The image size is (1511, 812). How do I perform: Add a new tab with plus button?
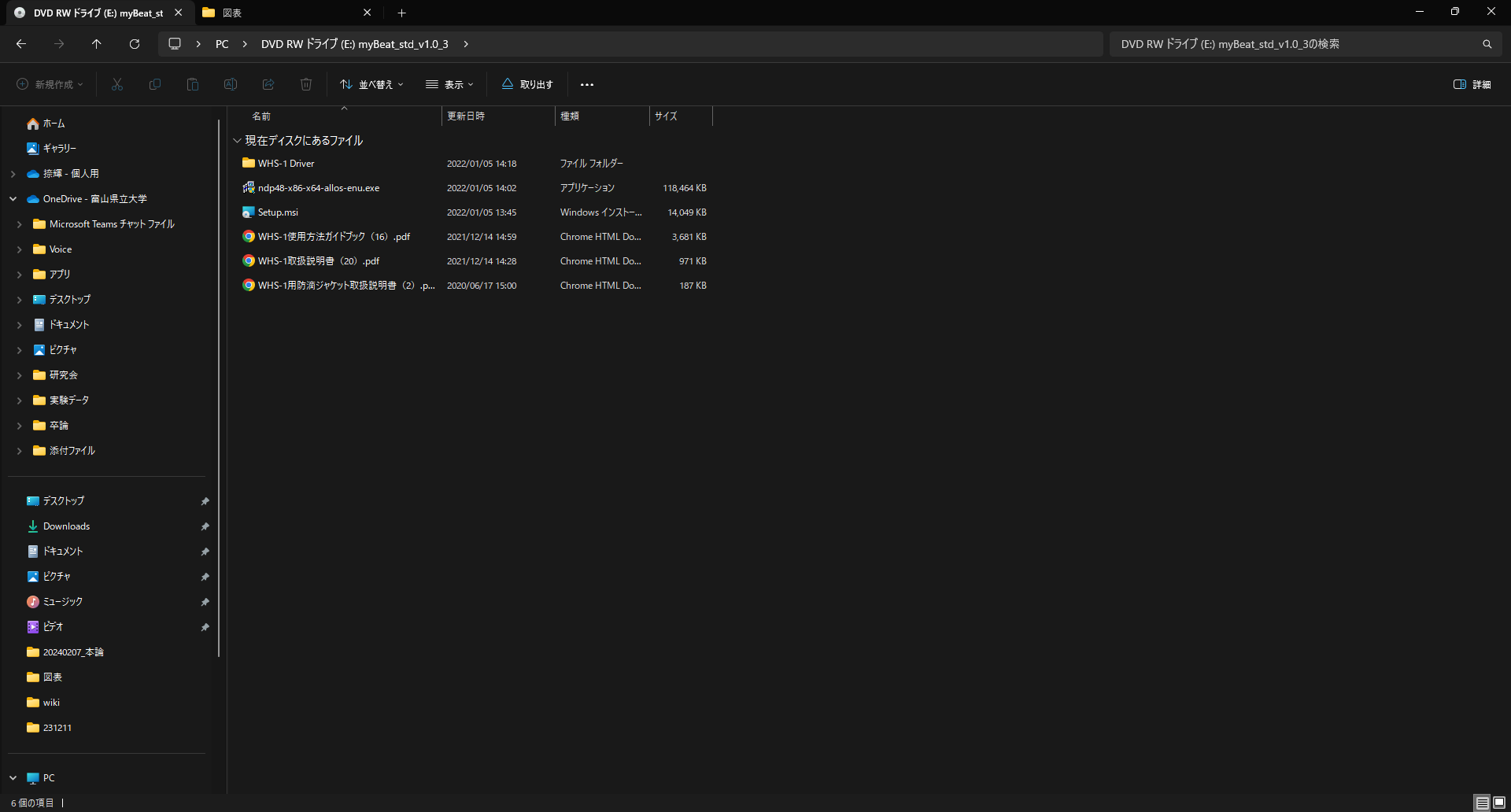click(x=401, y=13)
